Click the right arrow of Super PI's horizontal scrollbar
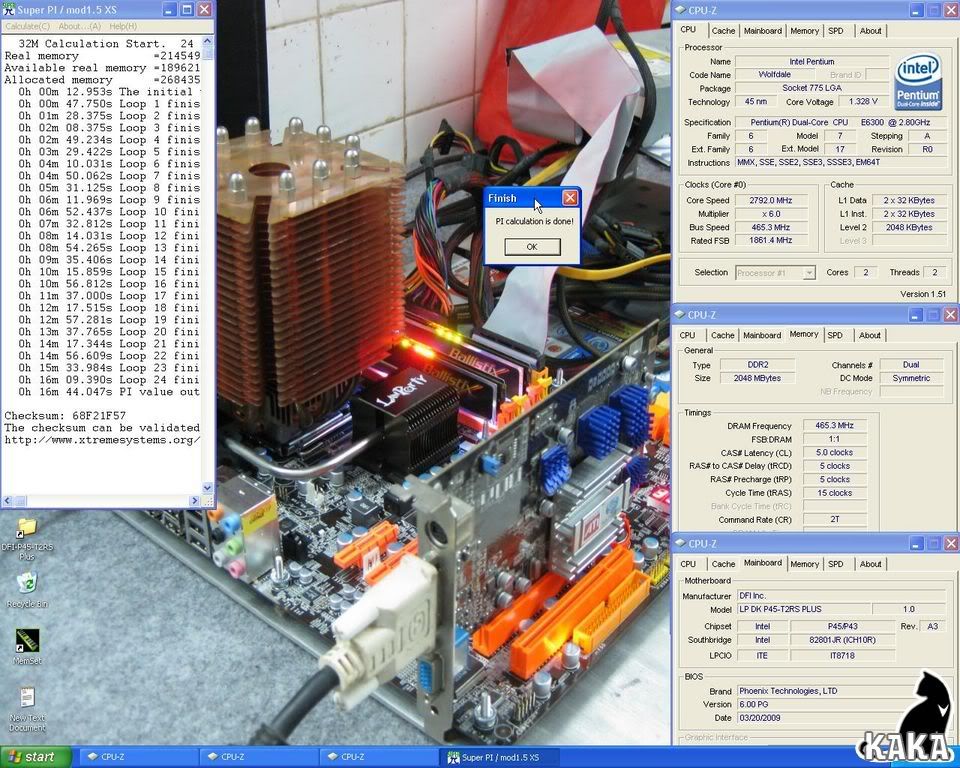 [x=195, y=500]
